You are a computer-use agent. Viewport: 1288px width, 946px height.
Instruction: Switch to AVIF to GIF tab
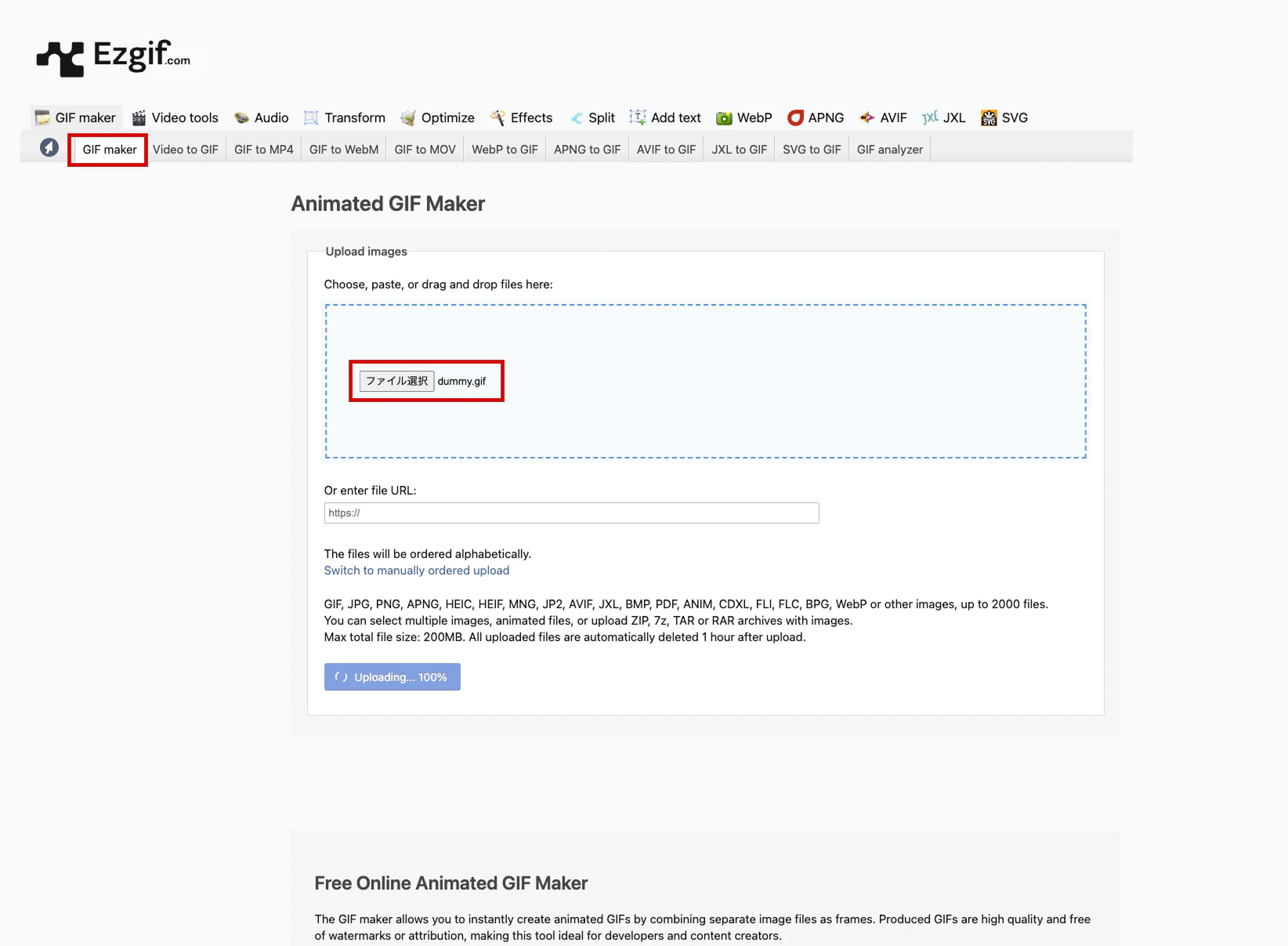point(666,150)
